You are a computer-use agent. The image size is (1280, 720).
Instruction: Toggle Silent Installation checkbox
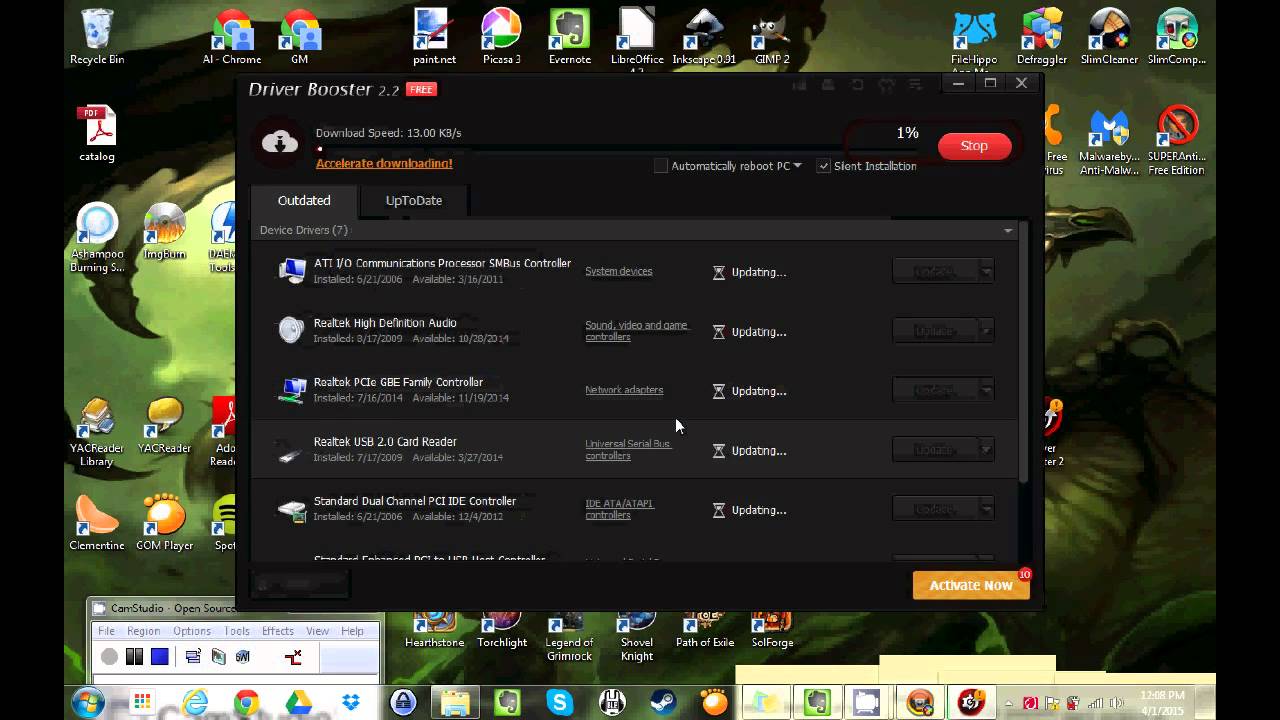click(824, 166)
